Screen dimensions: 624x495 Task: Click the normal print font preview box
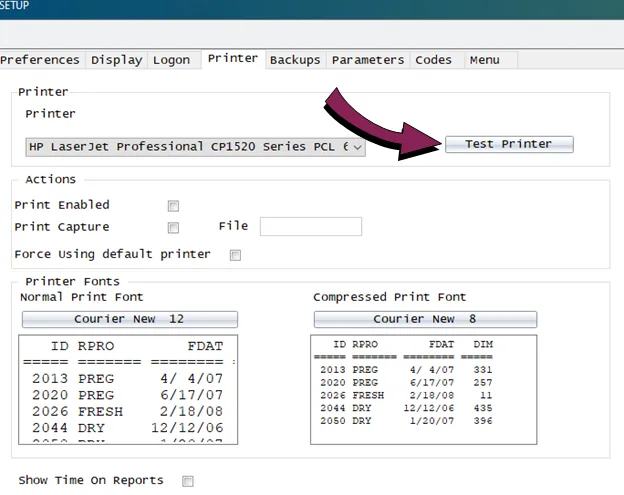(128, 390)
